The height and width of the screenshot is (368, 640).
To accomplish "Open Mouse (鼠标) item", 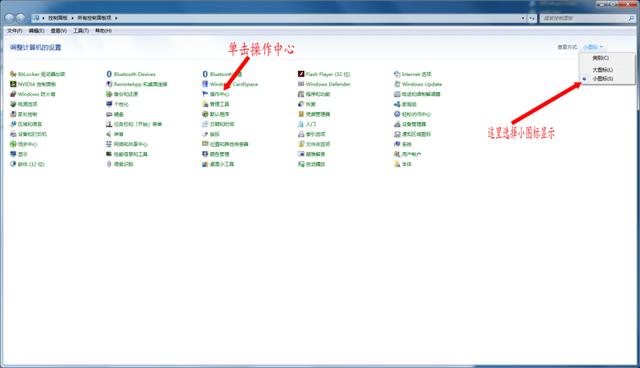I will coord(211,134).
